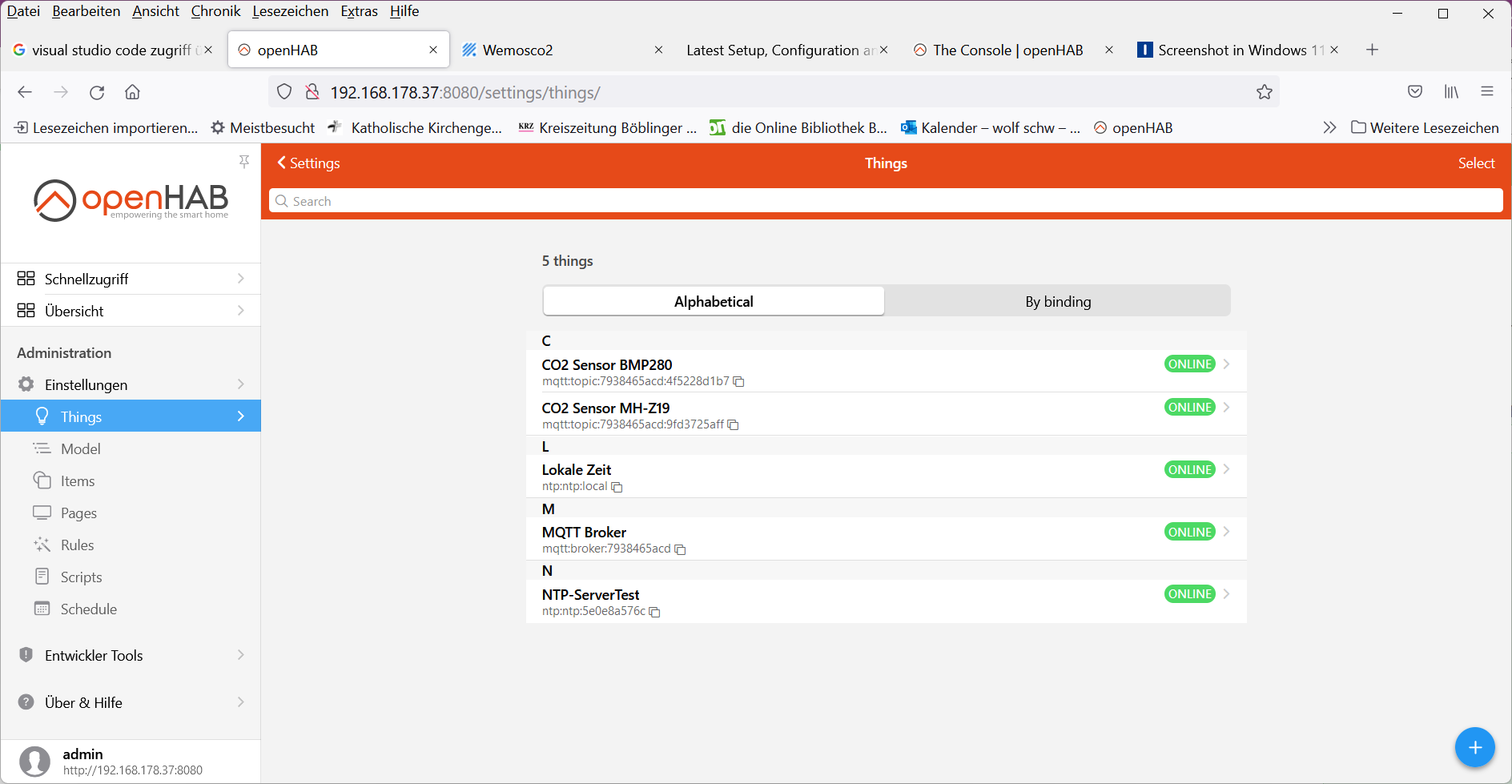
Task: Open the Lesezeichen menu
Action: point(290,11)
